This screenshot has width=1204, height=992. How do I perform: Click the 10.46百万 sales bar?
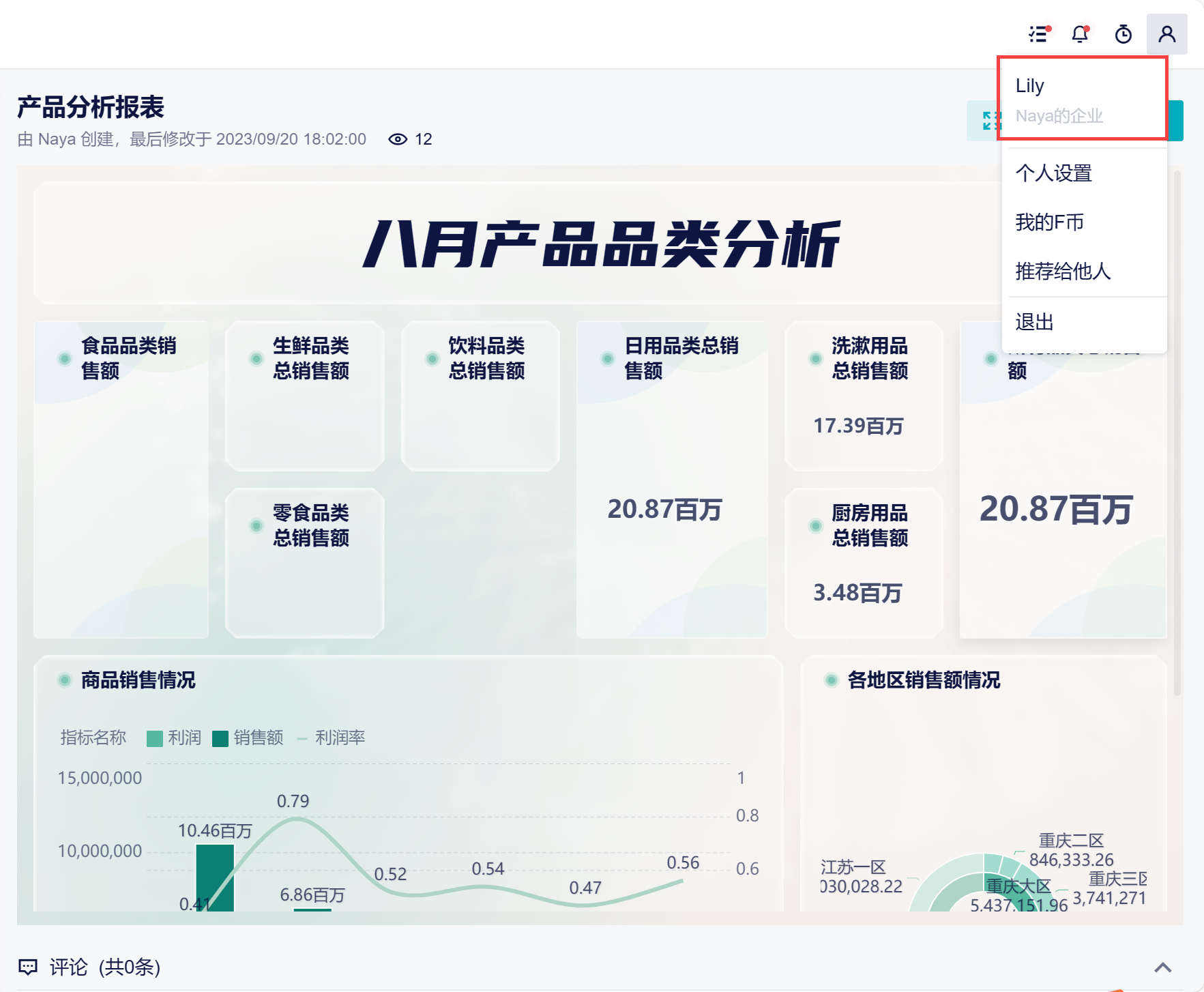coord(215,878)
